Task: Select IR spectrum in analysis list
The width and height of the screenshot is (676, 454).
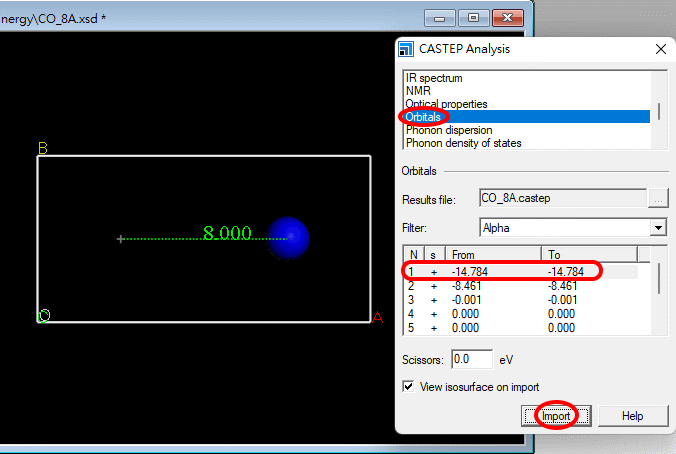Action: [x=434, y=78]
